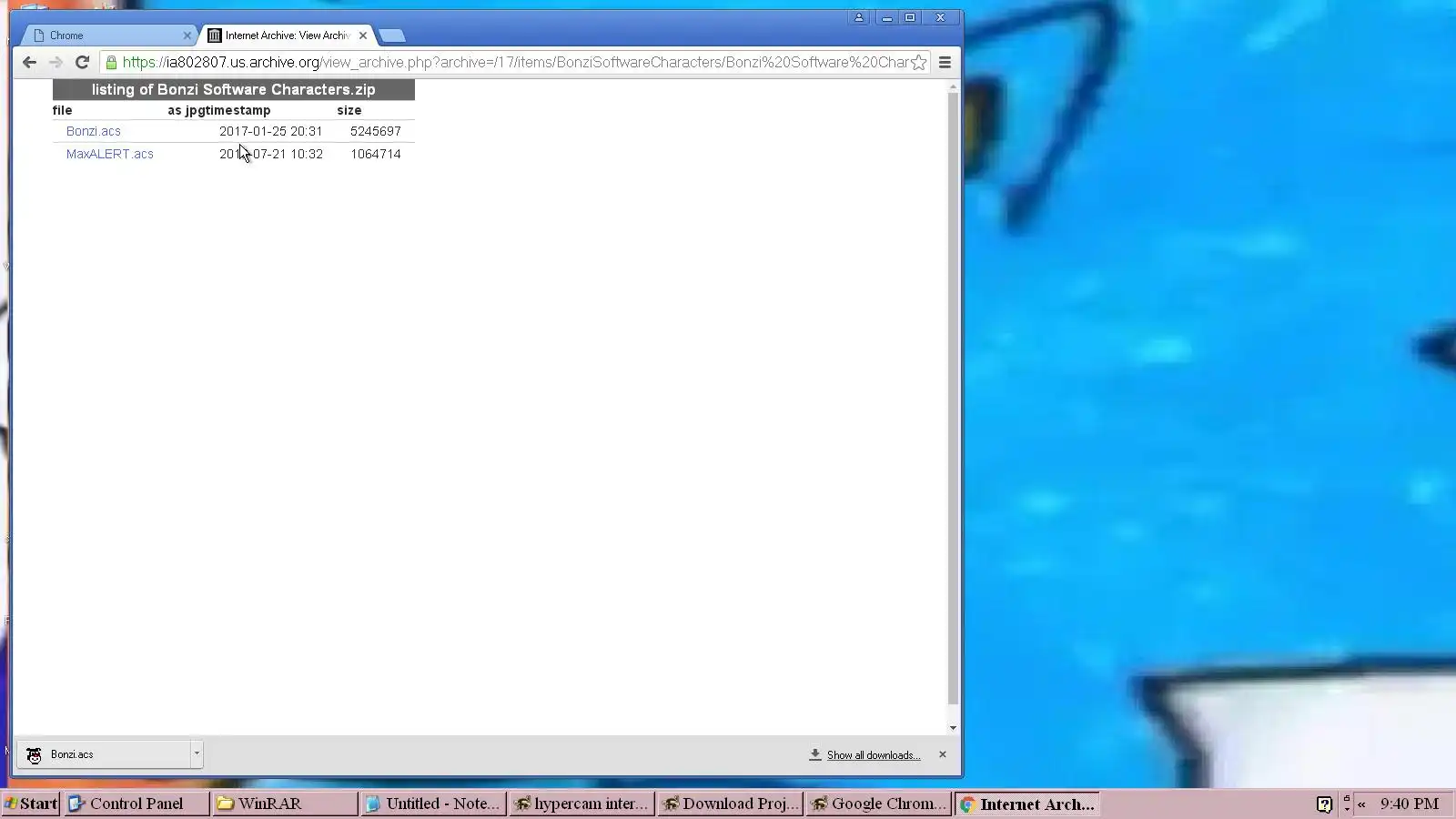Open the Start menu
Image resolution: width=1456 pixels, height=819 pixels.
[31, 804]
